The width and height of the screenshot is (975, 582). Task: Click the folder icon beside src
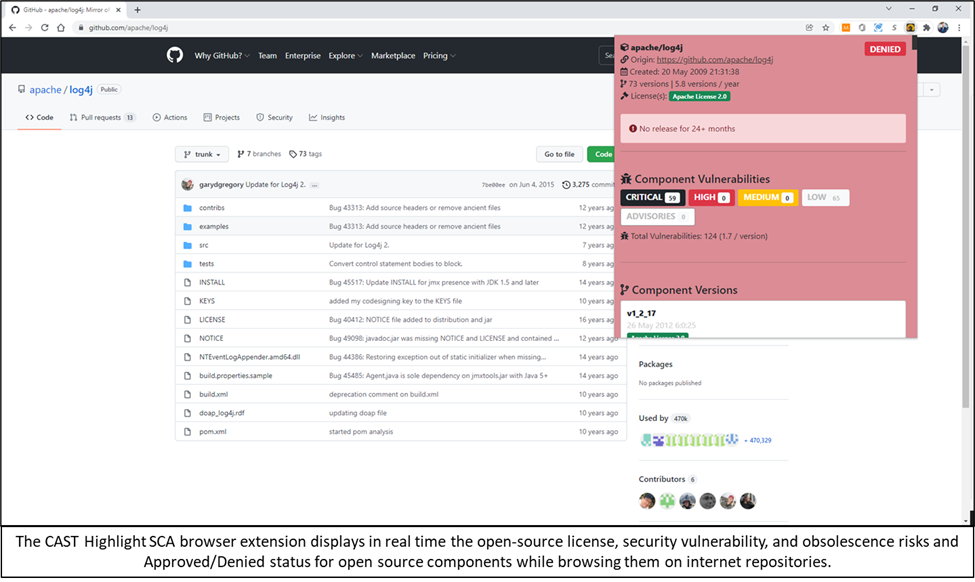[187, 244]
